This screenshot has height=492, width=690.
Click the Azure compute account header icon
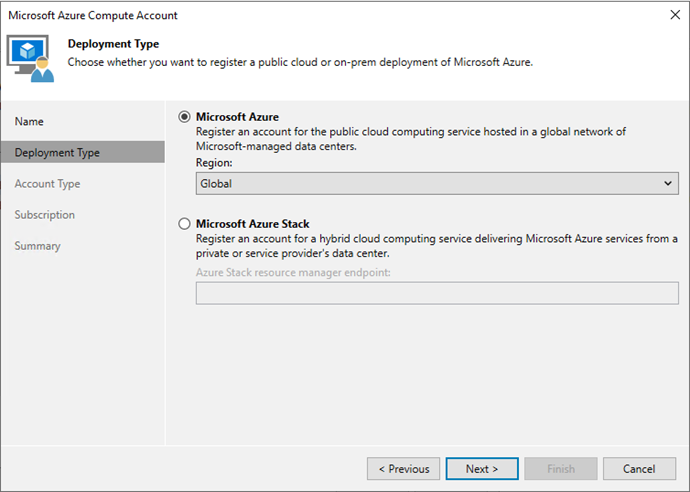tap(30, 59)
